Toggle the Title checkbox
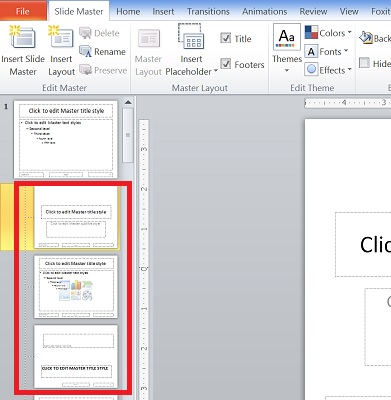Image resolution: width=391 pixels, height=400 pixels. (x=226, y=38)
